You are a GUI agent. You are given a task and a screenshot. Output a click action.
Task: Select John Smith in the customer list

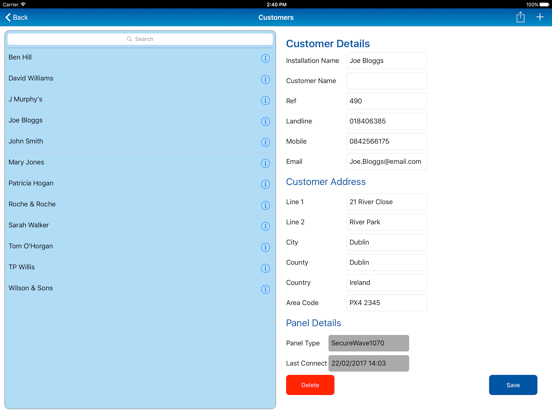pyautogui.click(x=140, y=142)
